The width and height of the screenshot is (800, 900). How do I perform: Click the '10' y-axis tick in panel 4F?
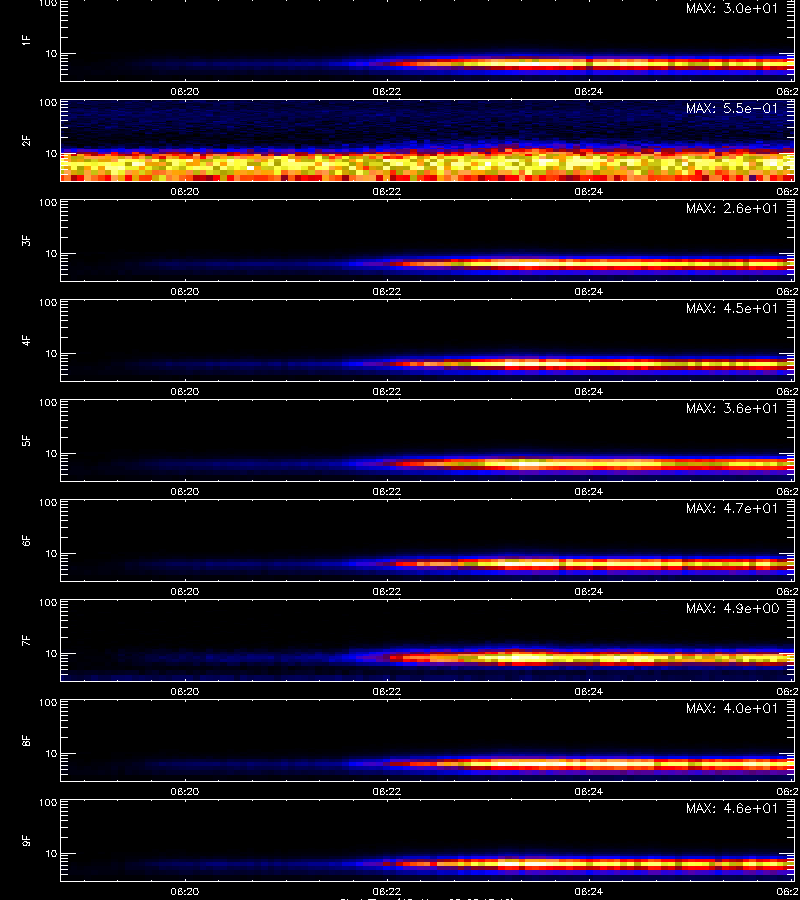pos(51,354)
